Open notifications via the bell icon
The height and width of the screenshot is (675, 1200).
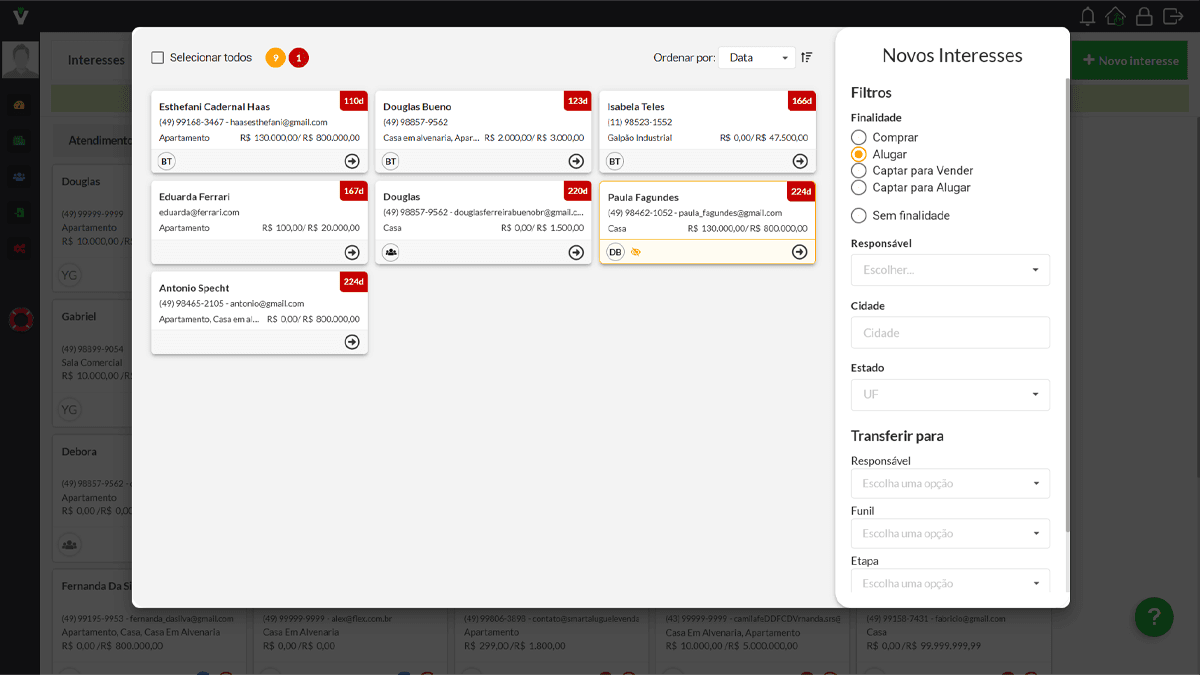(x=1087, y=16)
